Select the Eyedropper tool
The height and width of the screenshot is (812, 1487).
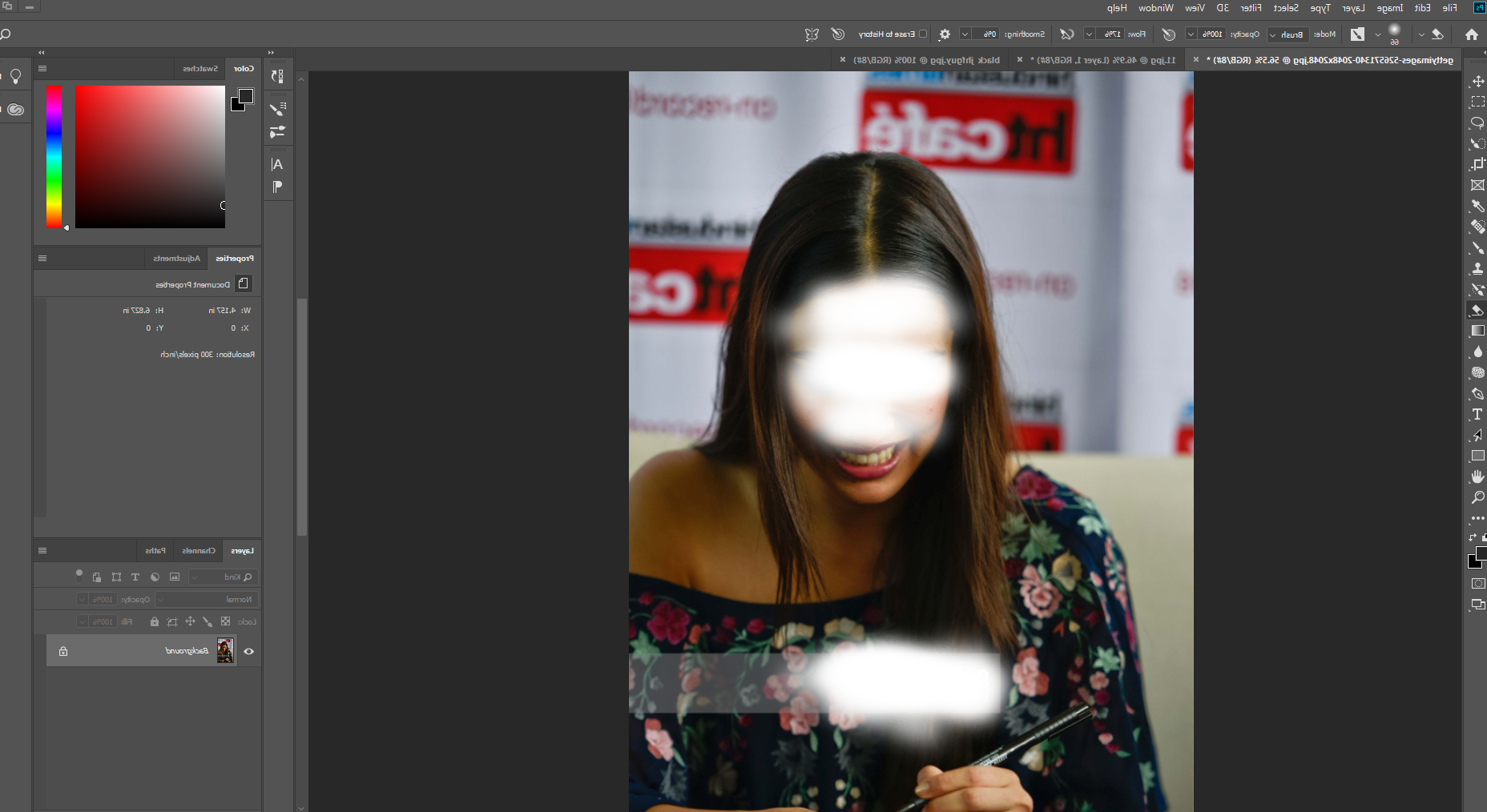pos(1477,206)
